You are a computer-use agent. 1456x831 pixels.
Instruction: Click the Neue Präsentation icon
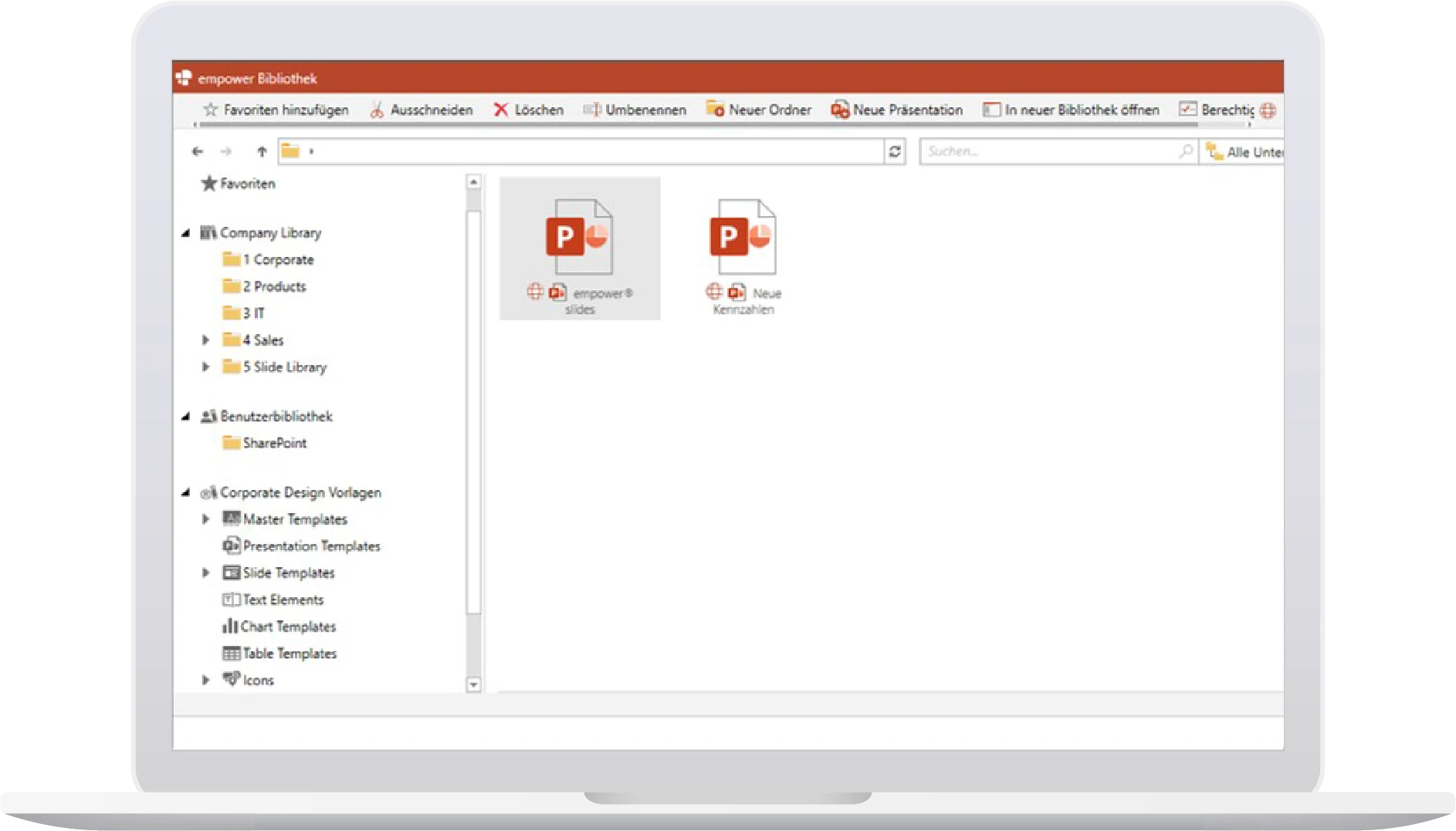[840, 110]
